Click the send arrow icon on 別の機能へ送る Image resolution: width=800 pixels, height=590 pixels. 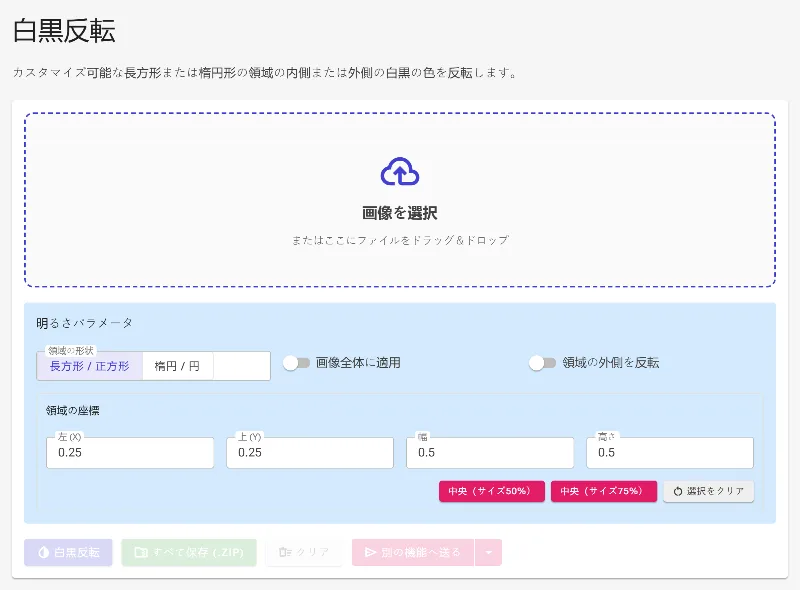(370, 552)
